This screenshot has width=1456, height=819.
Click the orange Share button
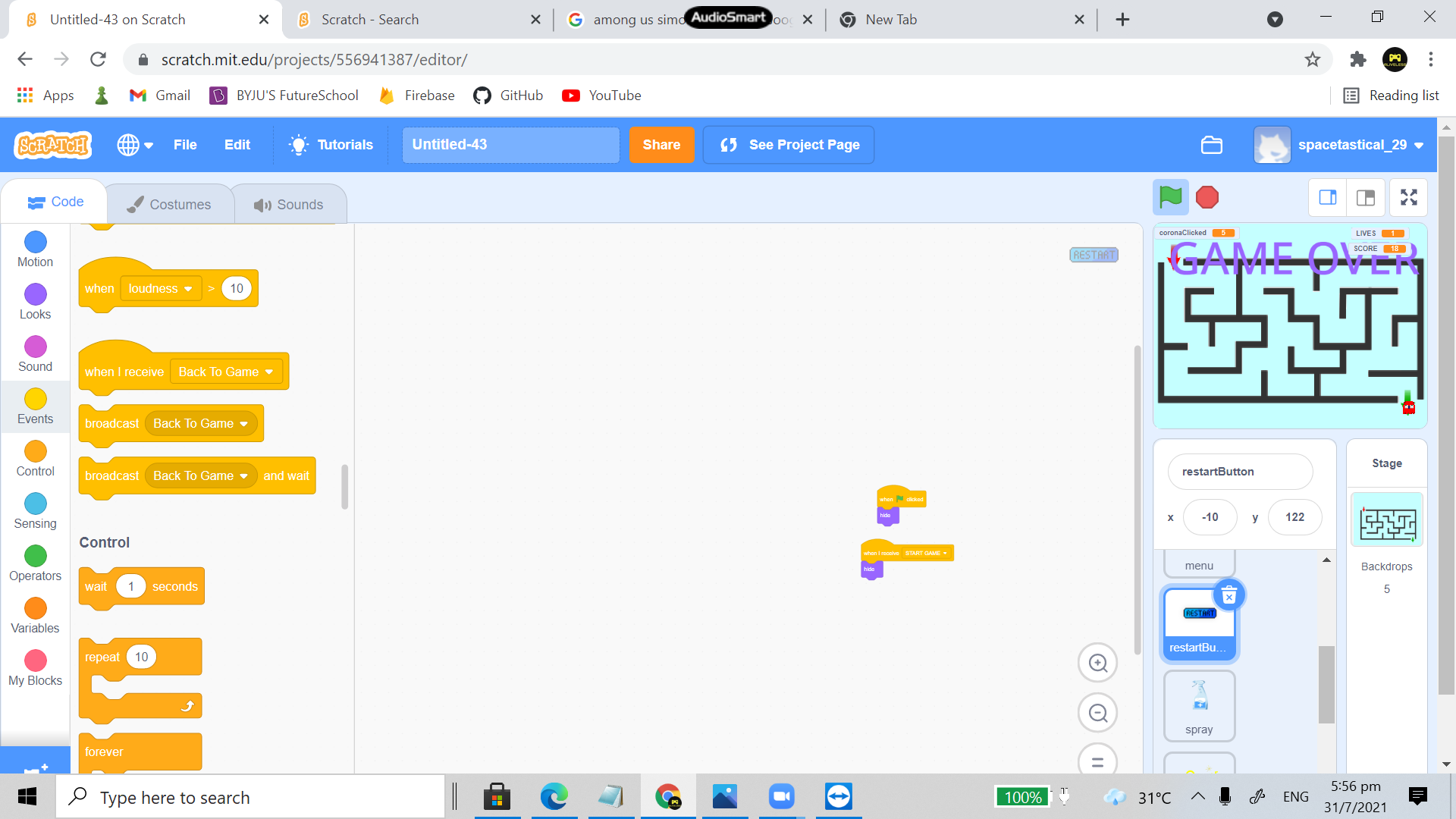(661, 145)
